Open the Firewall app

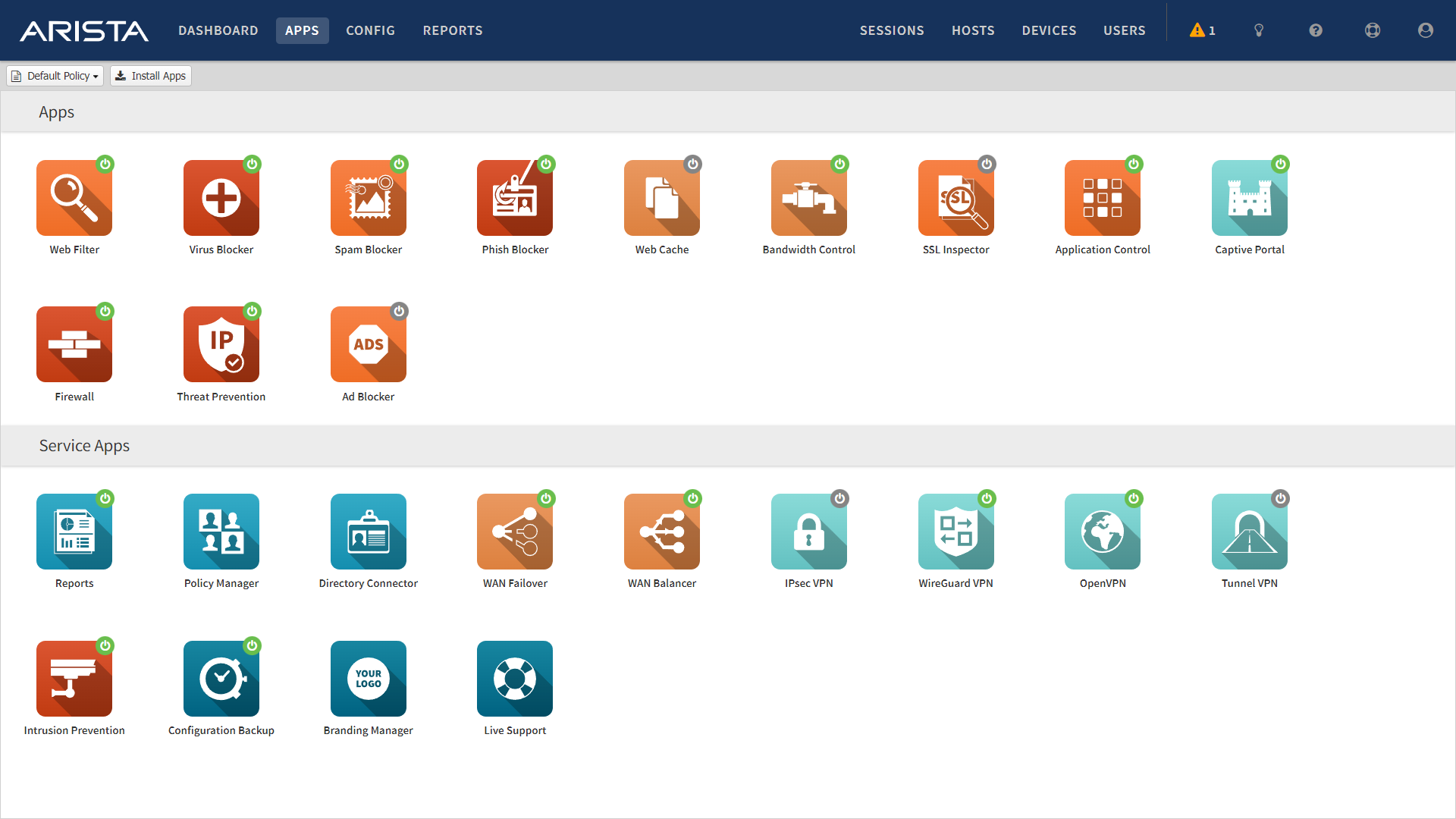click(74, 344)
